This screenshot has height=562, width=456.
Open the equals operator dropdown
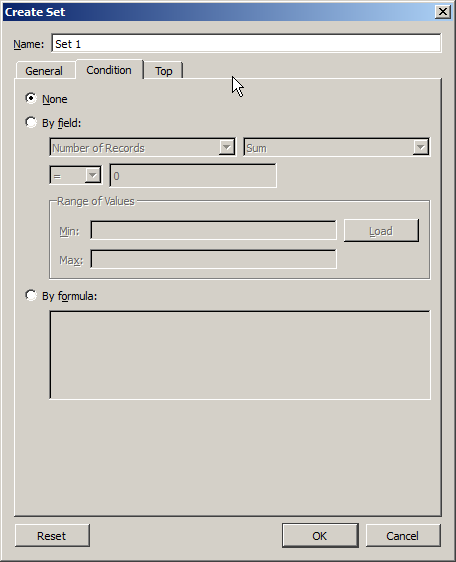(x=76, y=176)
